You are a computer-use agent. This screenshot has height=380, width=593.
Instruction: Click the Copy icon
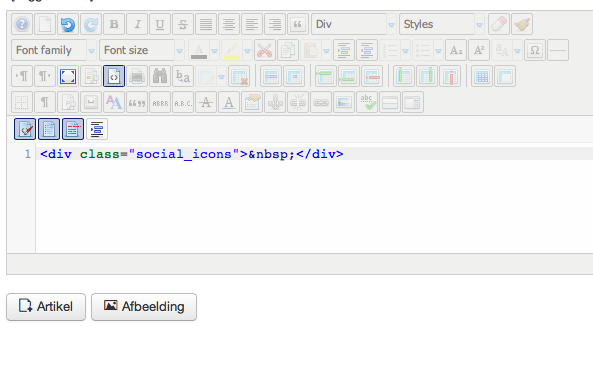click(288, 50)
